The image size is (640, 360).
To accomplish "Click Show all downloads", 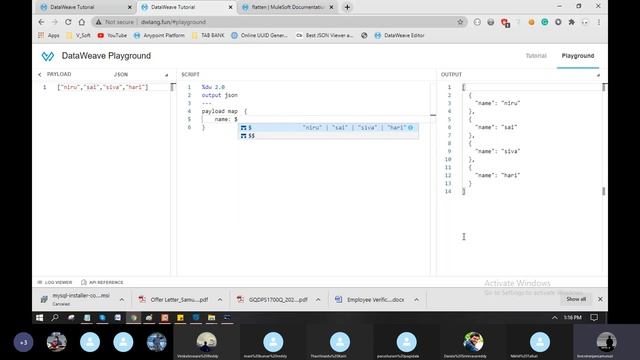I will point(576,299).
